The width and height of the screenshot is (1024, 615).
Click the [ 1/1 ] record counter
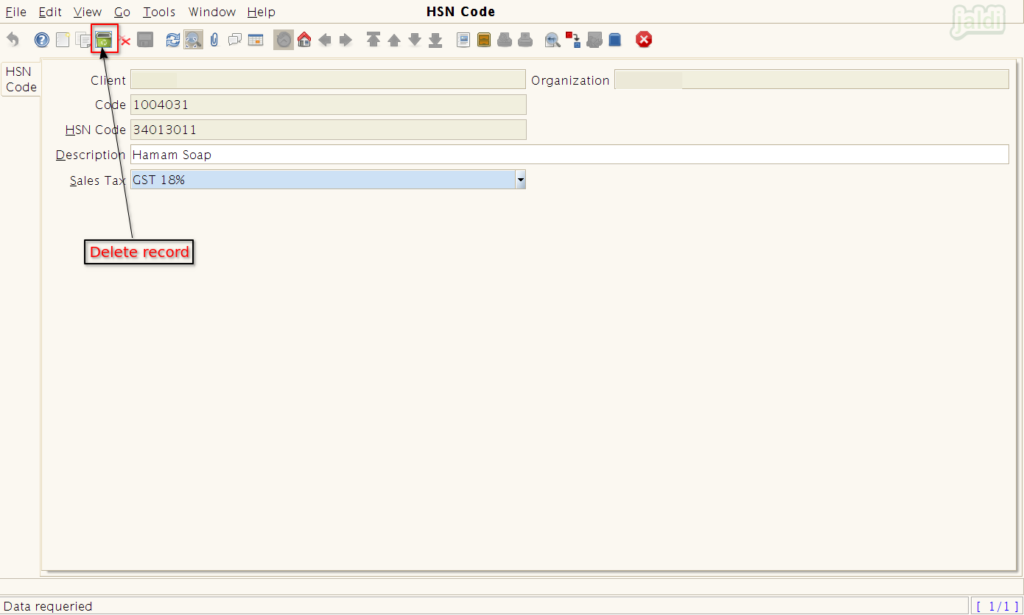tap(997, 607)
